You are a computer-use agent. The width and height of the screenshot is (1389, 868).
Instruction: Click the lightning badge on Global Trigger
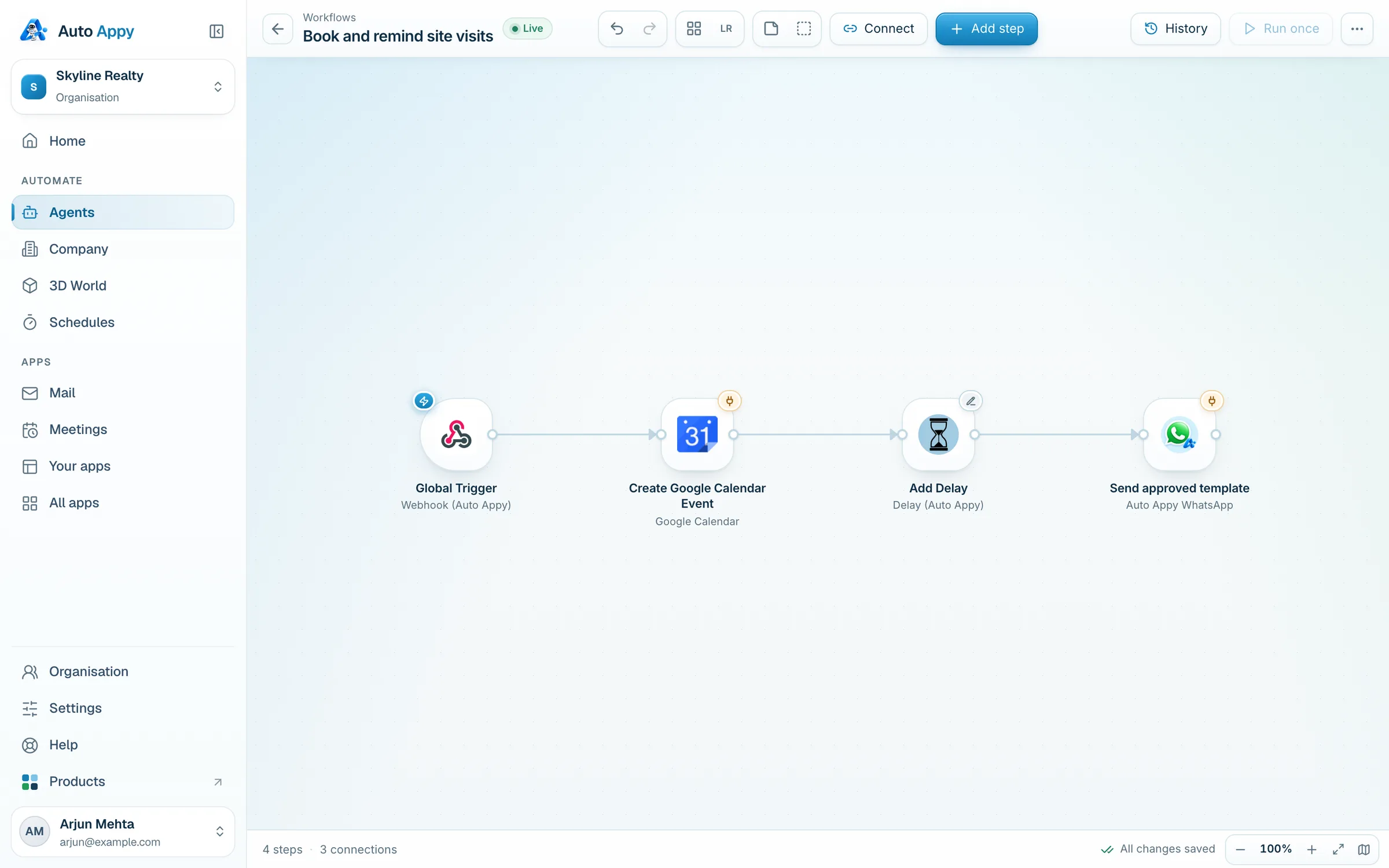coord(424,400)
